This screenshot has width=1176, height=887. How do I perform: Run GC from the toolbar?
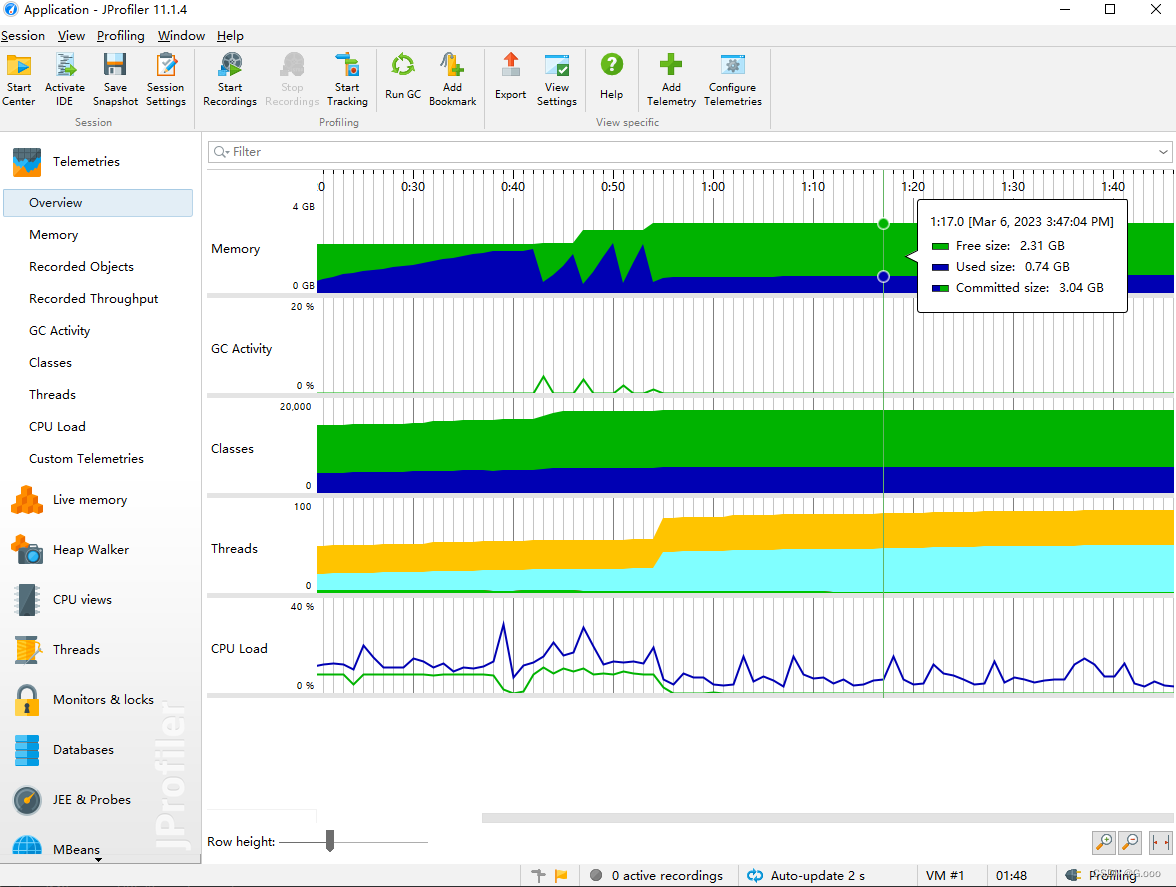pyautogui.click(x=403, y=76)
